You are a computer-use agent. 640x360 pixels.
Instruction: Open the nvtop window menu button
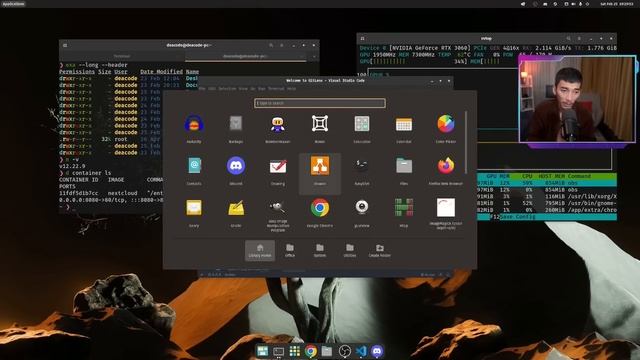[579, 38]
